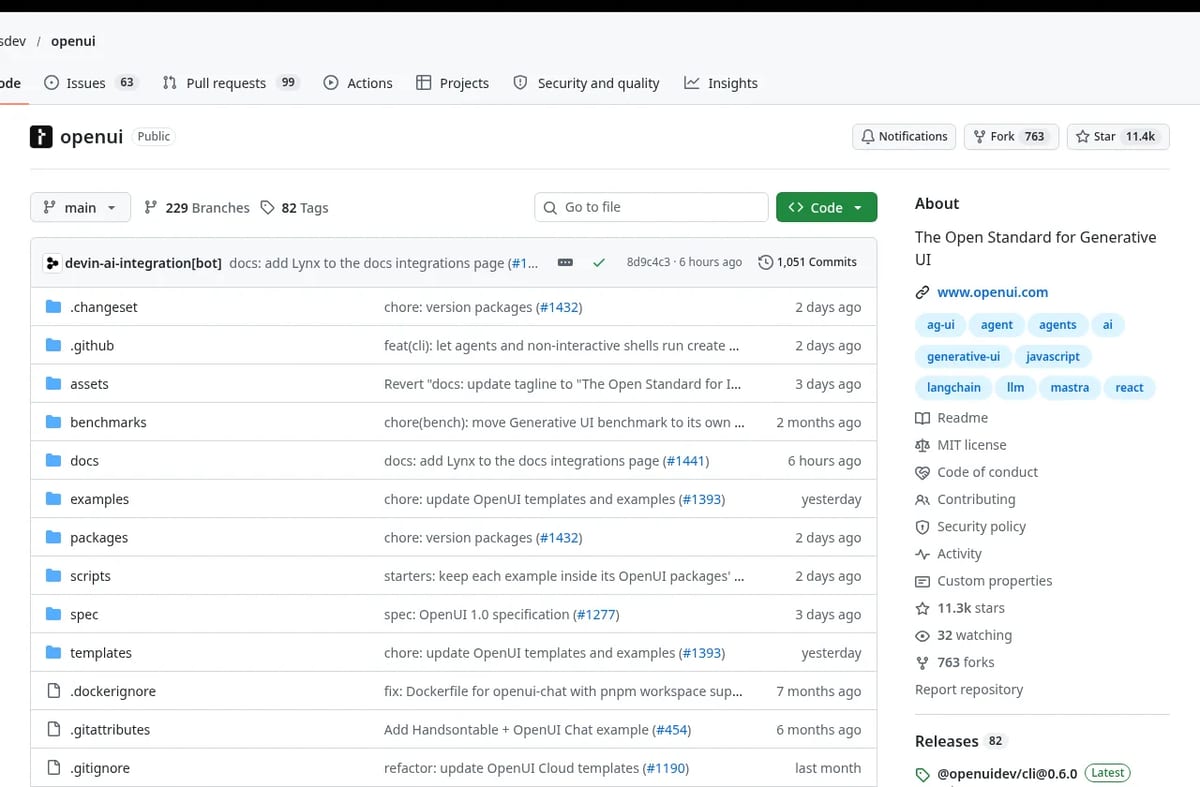Open commit hash 8d9c4c3

[648, 262]
